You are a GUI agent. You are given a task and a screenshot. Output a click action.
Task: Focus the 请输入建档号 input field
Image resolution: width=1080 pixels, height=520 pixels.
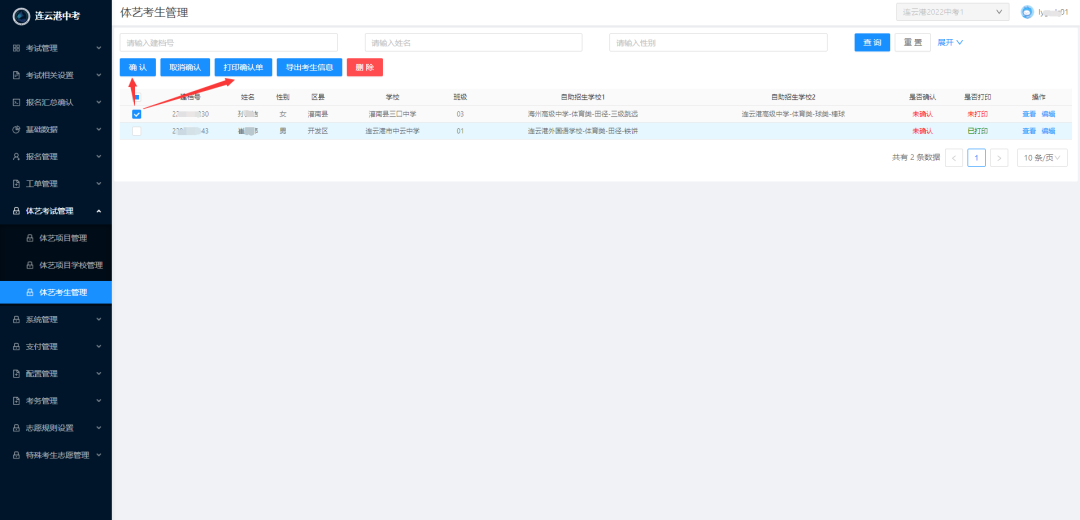tap(229, 42)
